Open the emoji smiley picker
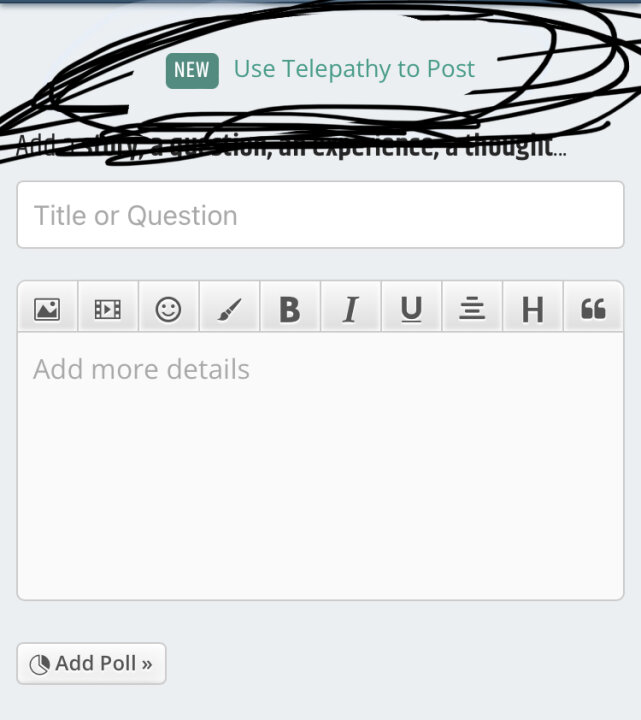 click(168, 309)
